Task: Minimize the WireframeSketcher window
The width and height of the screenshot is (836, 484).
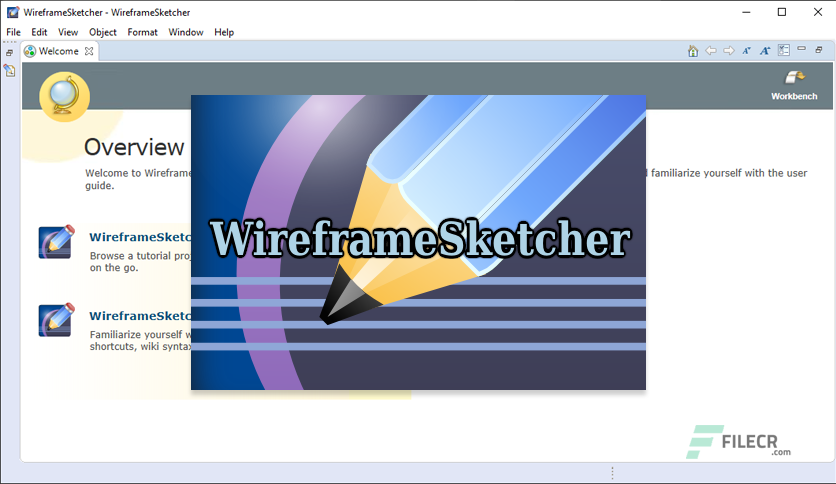Action: click(746, 12)
